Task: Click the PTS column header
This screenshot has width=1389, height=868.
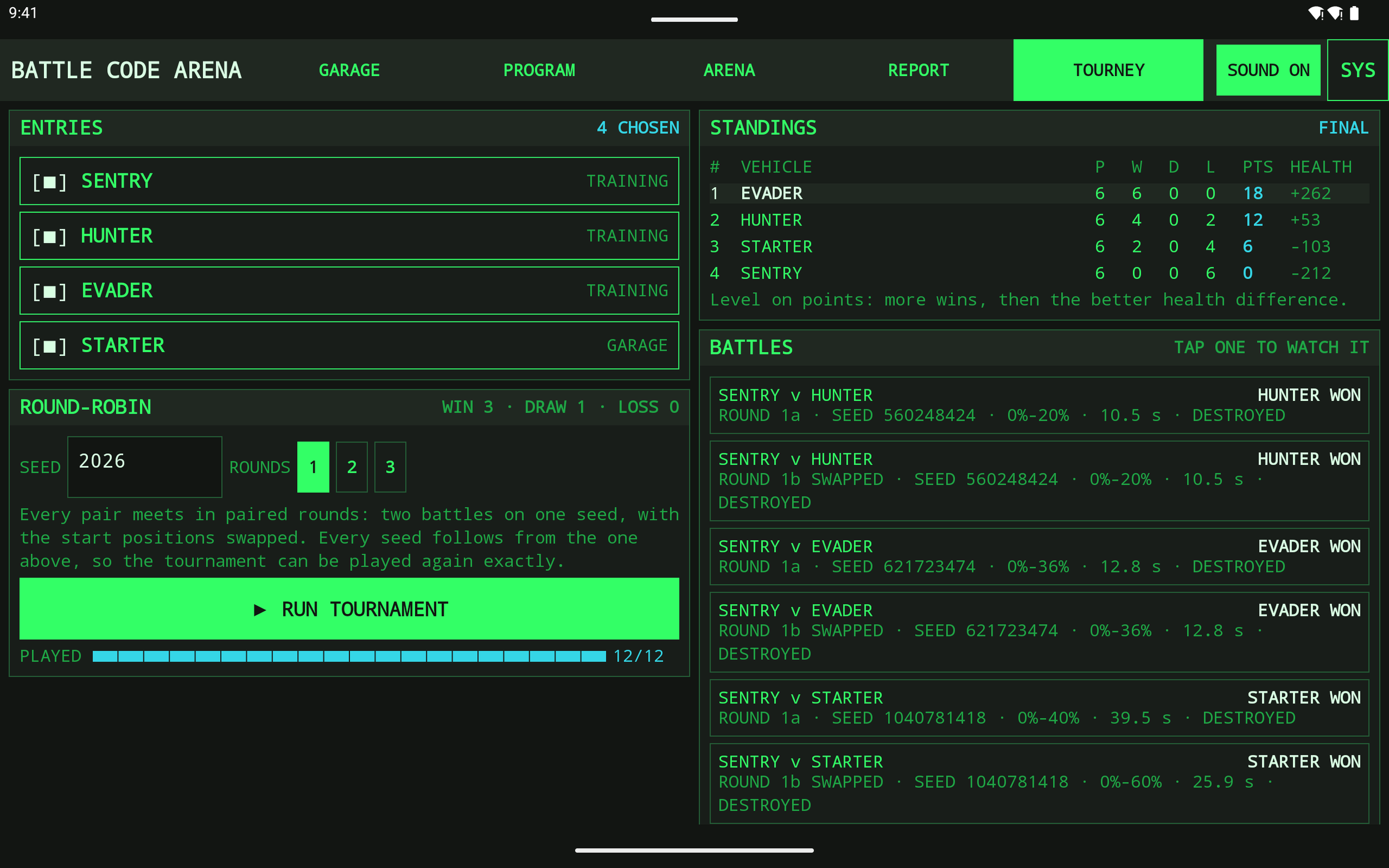Action: click(x=1257, y=167)
